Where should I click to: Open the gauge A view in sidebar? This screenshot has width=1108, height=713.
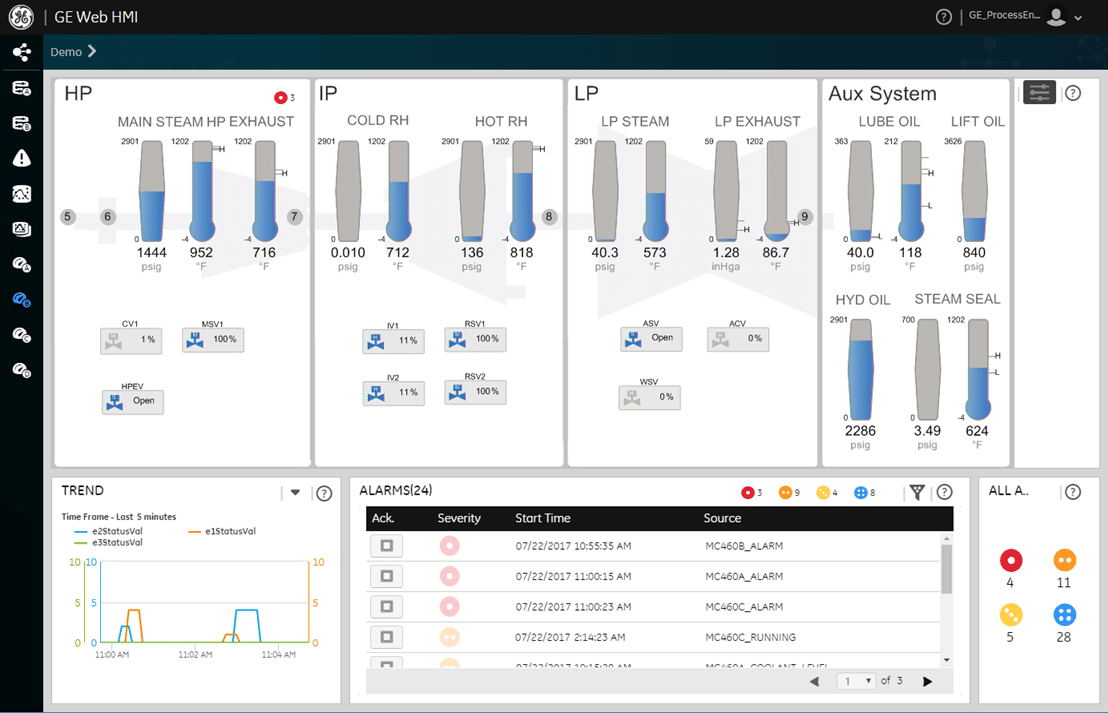coord(21,264)
